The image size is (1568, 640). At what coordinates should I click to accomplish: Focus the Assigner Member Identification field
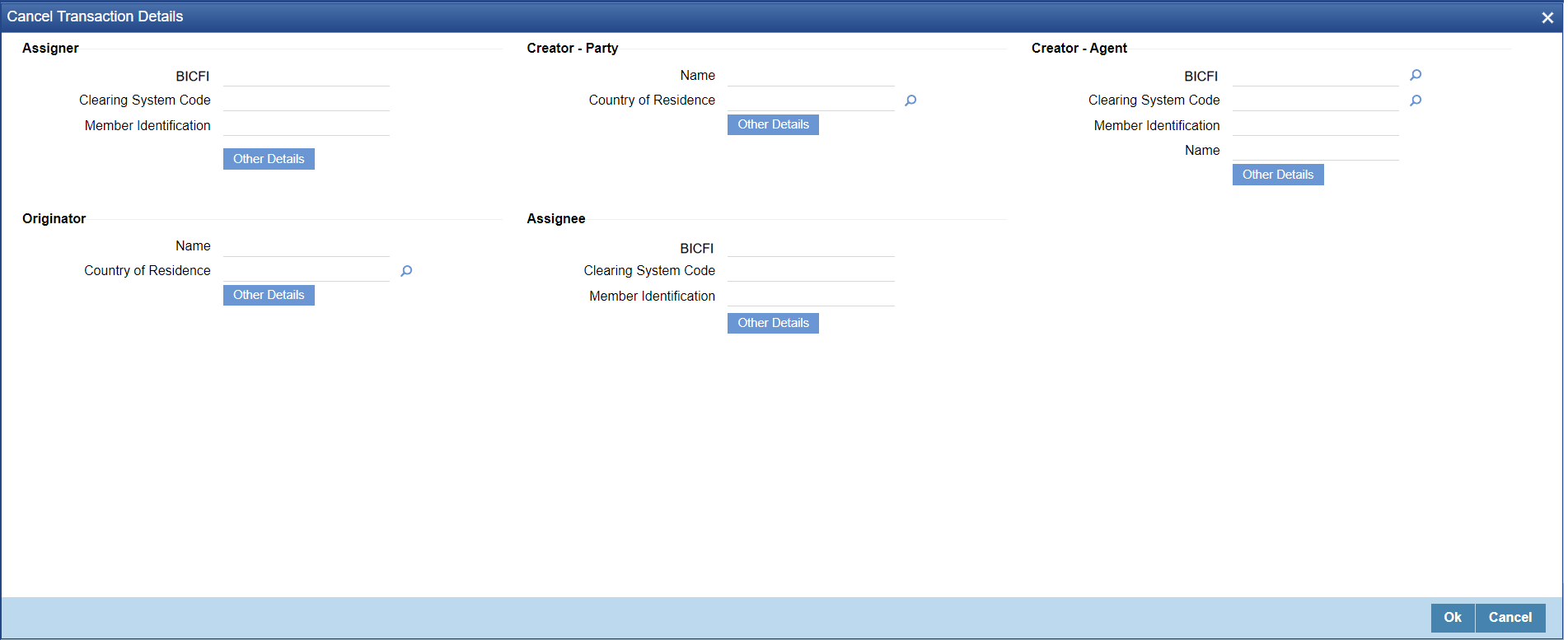click(x=307, y=125)
